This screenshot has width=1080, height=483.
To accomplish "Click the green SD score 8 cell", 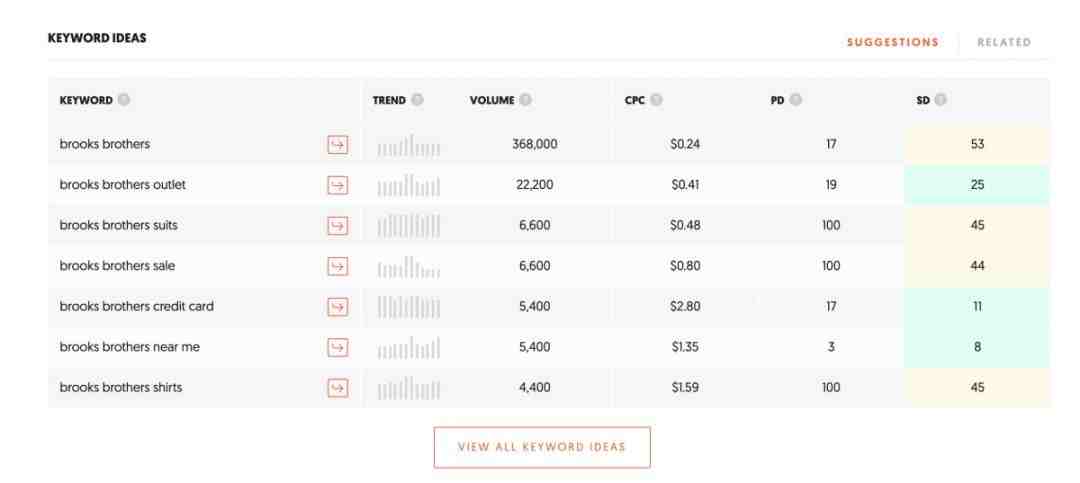I will tap(977, 347).
